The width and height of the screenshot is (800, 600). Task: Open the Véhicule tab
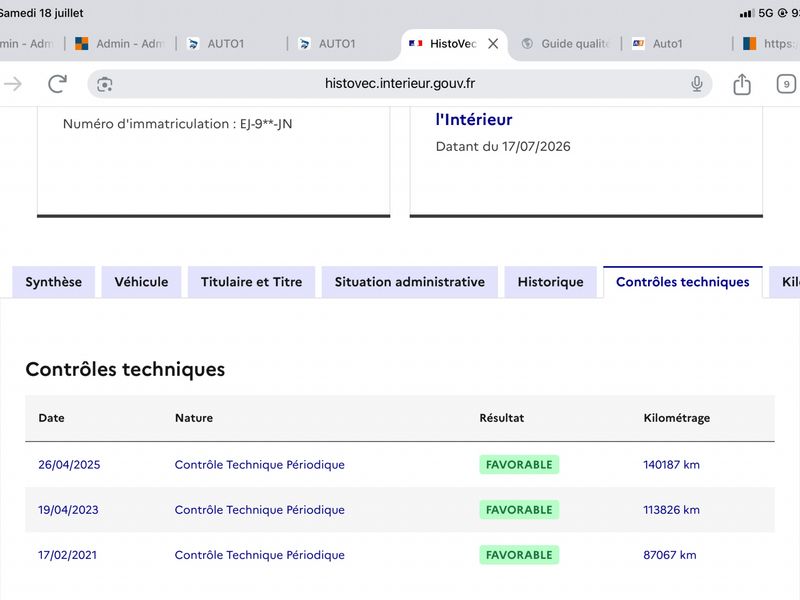click(141, 282)
